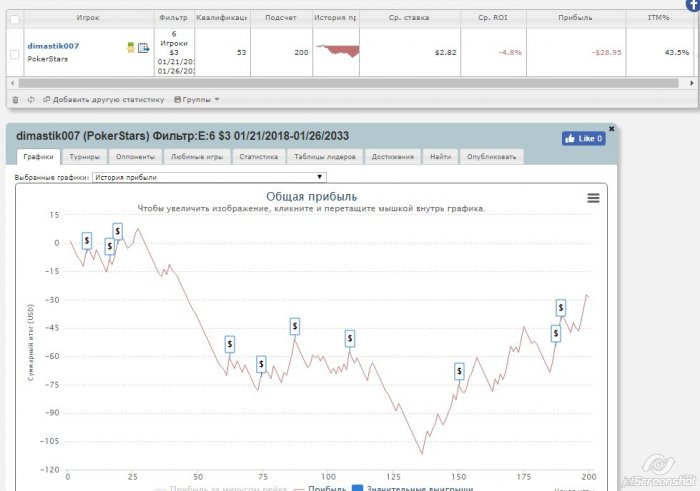Viewport: 700px width, 491px height.
Task: Open the Группы dropdown
Action: pyautogui.click(x=196, y=100)
